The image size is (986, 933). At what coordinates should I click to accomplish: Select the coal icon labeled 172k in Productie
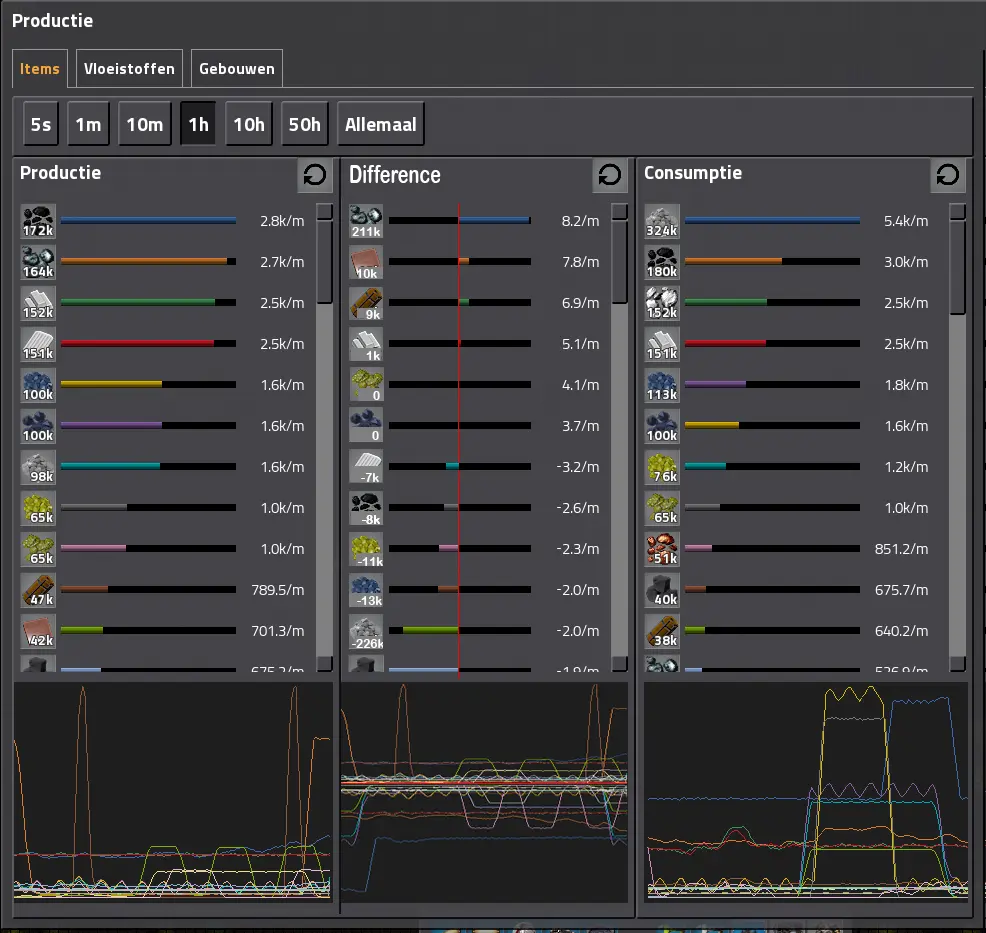38,221
